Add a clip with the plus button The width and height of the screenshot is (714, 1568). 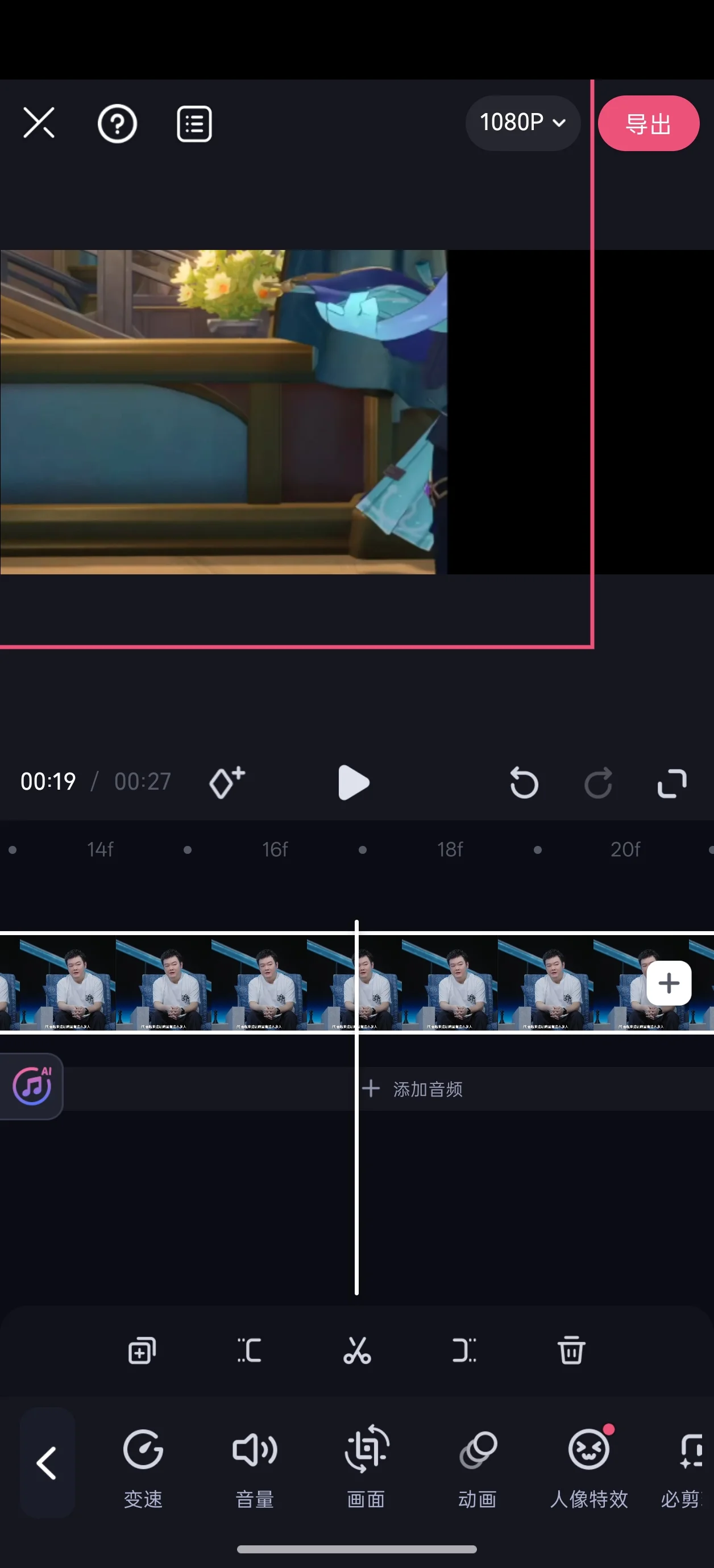click(669, 983)
